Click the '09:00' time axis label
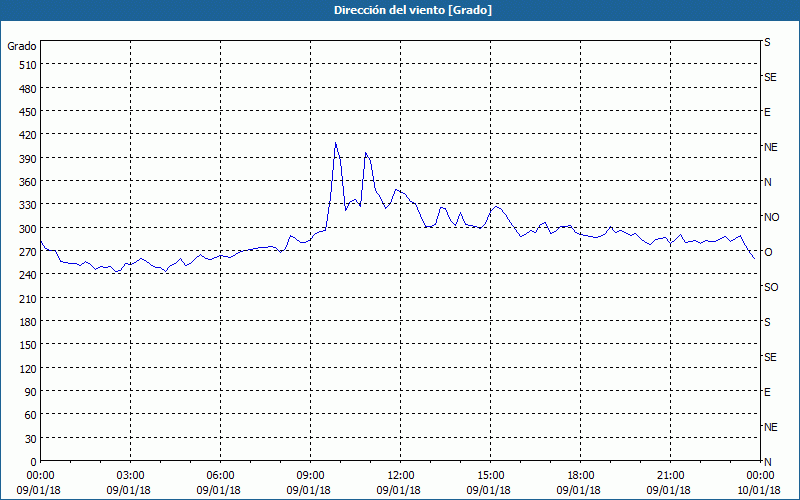800x500 pixels. pyautogui.click(x=310, y=476)
